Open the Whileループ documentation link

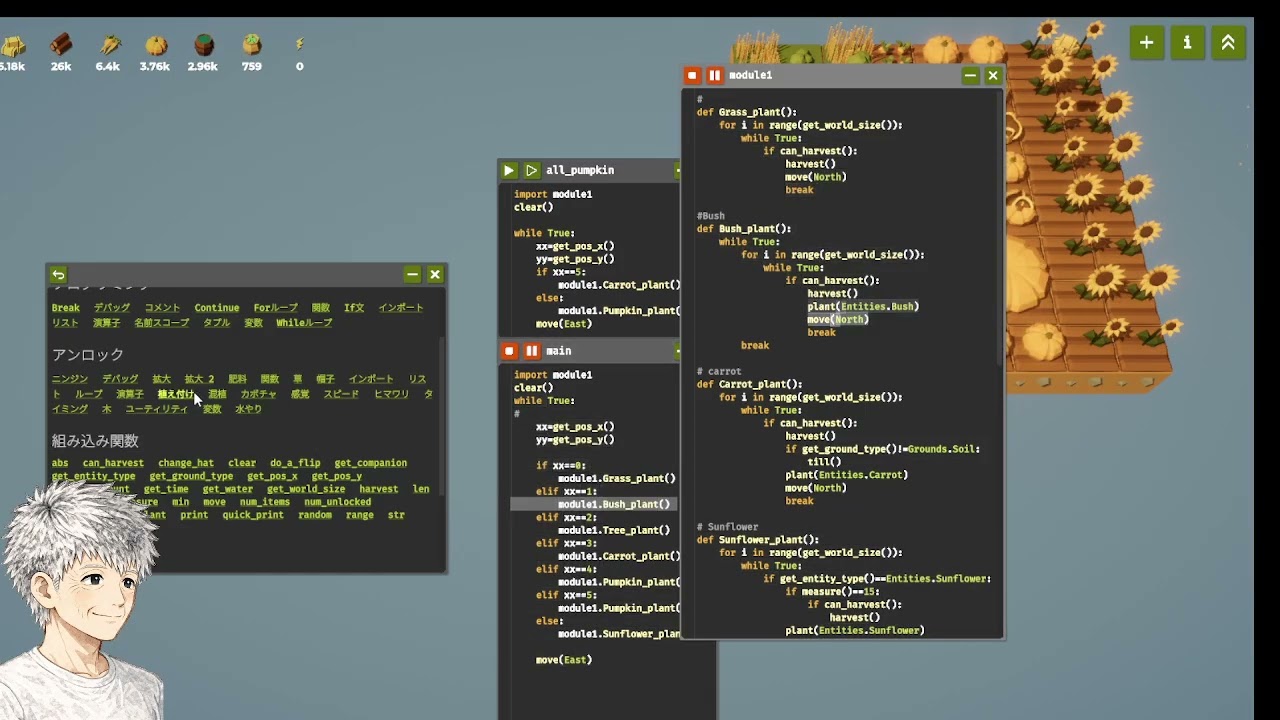click(x=304, y=323)
